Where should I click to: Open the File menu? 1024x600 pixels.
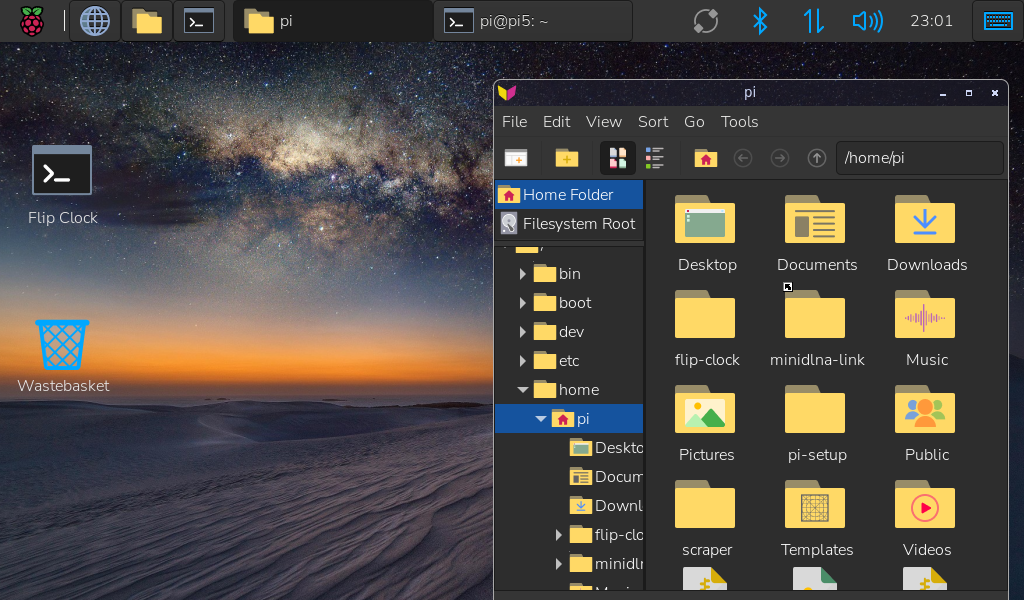[x=514, y=122]
